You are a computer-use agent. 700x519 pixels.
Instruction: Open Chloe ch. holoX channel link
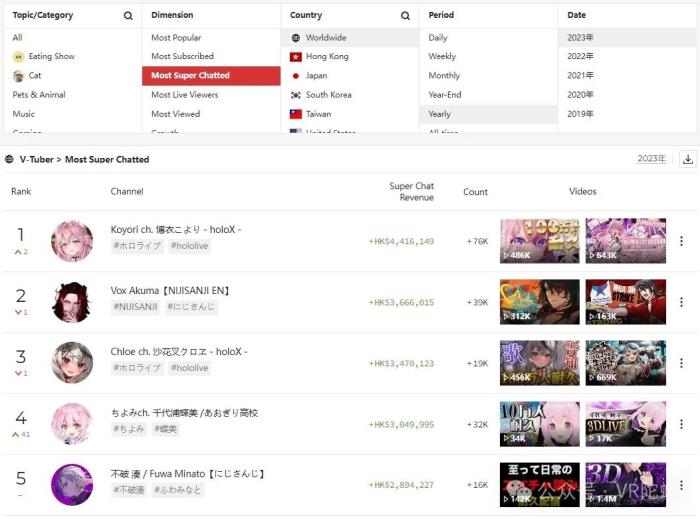point(179,352)
